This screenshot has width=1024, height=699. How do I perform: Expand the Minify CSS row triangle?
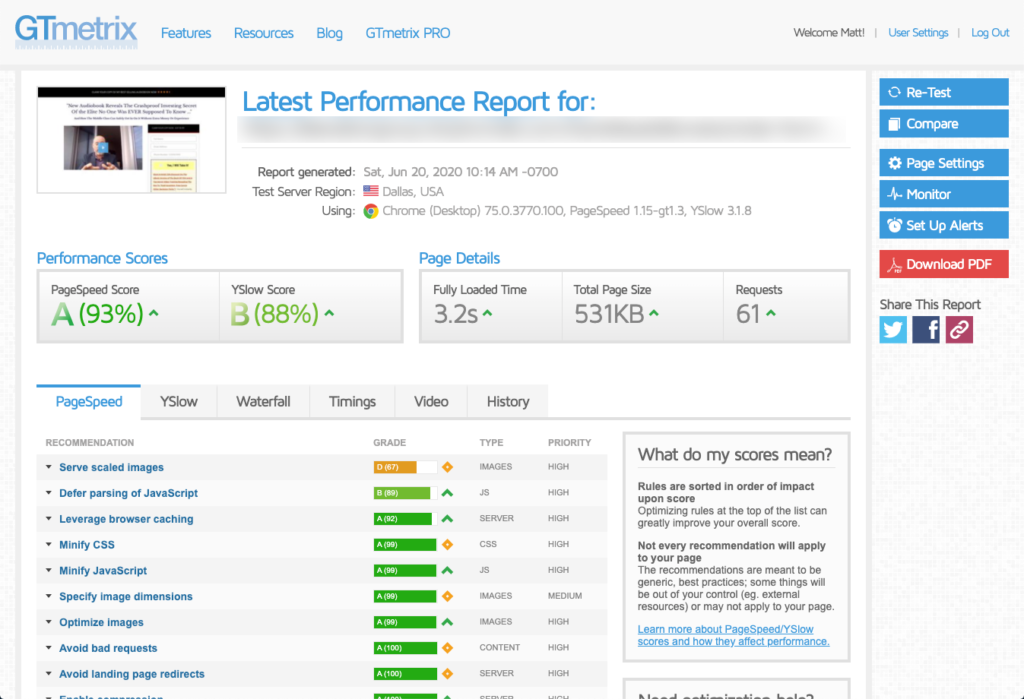pyautogui.click(x=48, y=544)
